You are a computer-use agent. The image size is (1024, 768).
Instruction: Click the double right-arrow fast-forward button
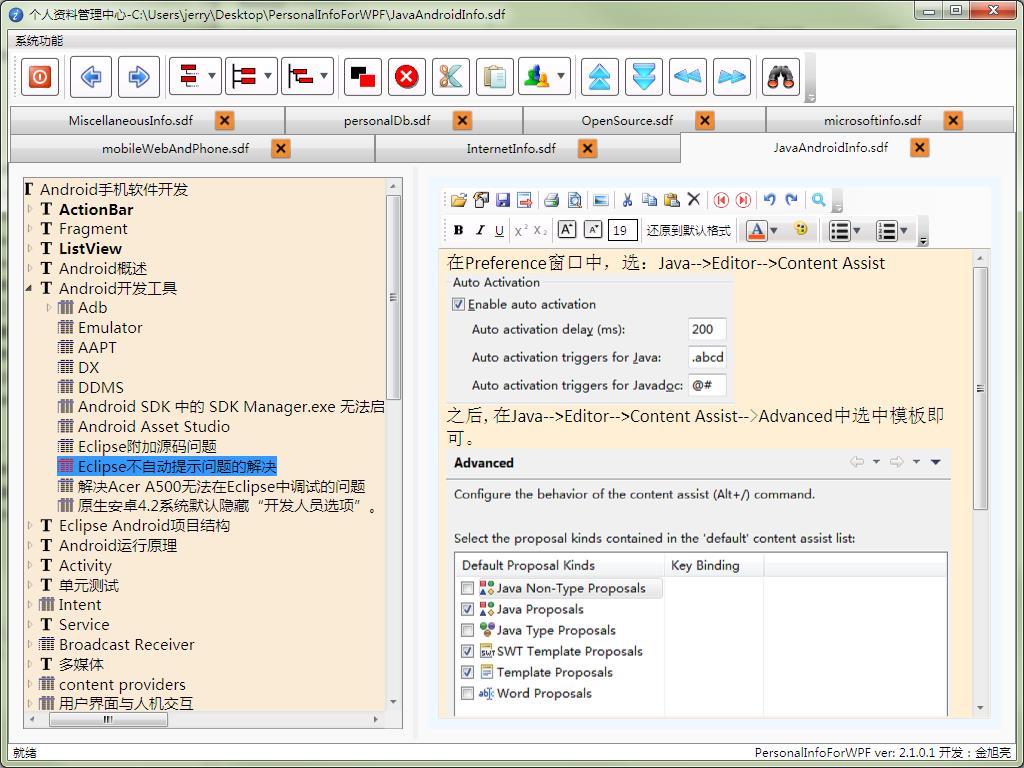tap(731, 76)
